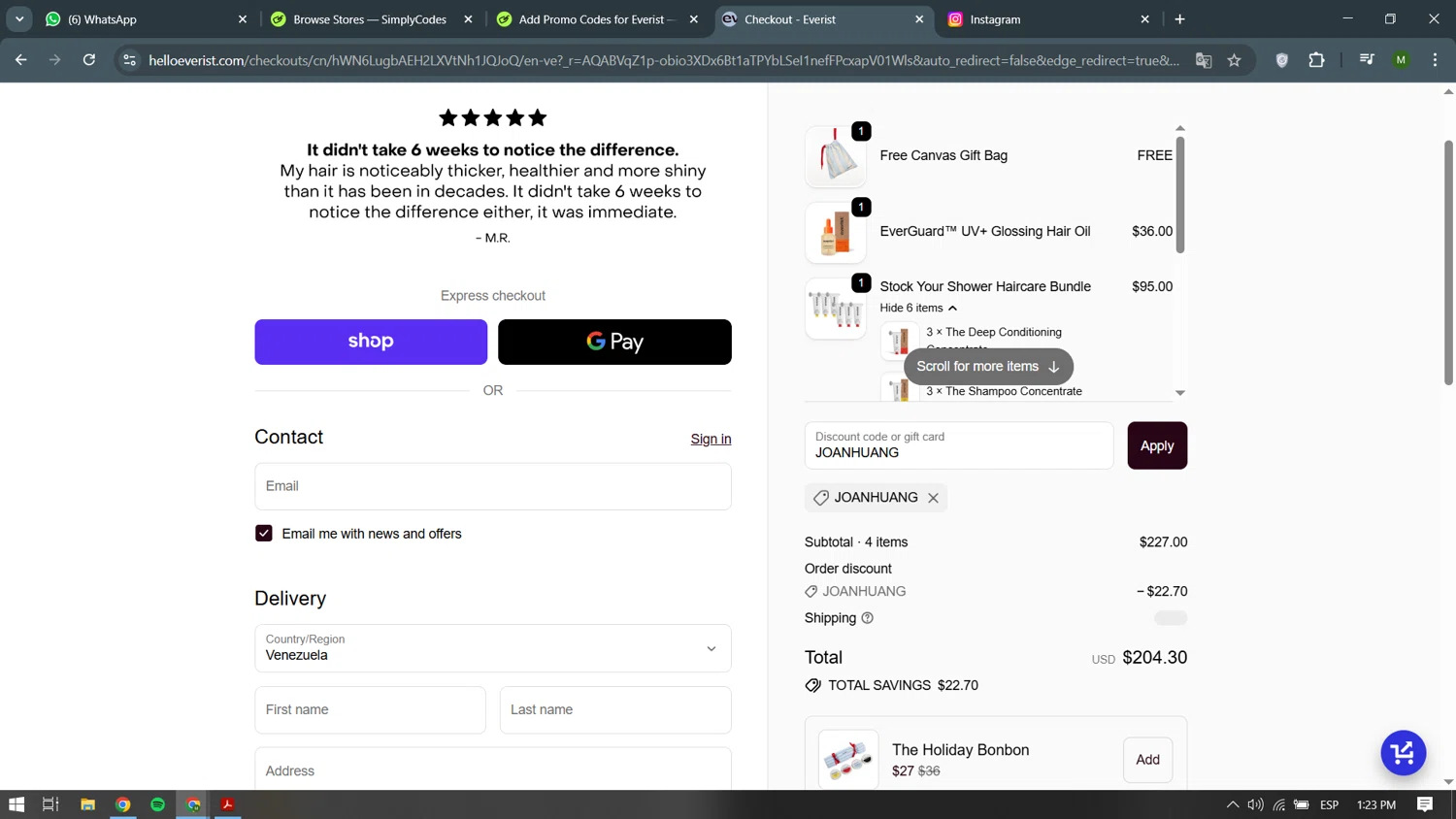Screen dimensions: 1456x819
Task: Apply the discount code
Action: (x=1157, y=445)
